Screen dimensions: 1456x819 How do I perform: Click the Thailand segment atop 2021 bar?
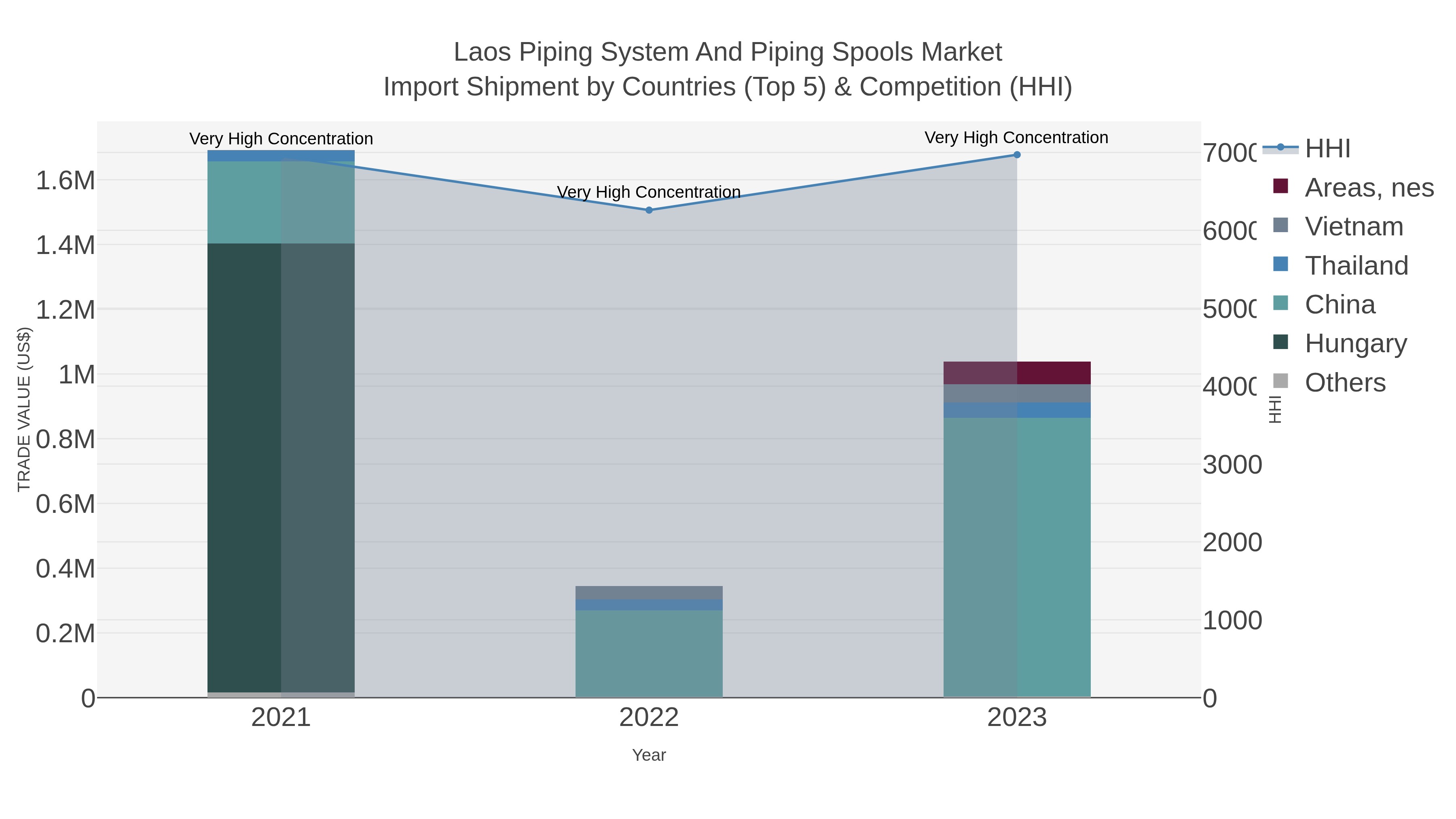(x=281, y=156)
